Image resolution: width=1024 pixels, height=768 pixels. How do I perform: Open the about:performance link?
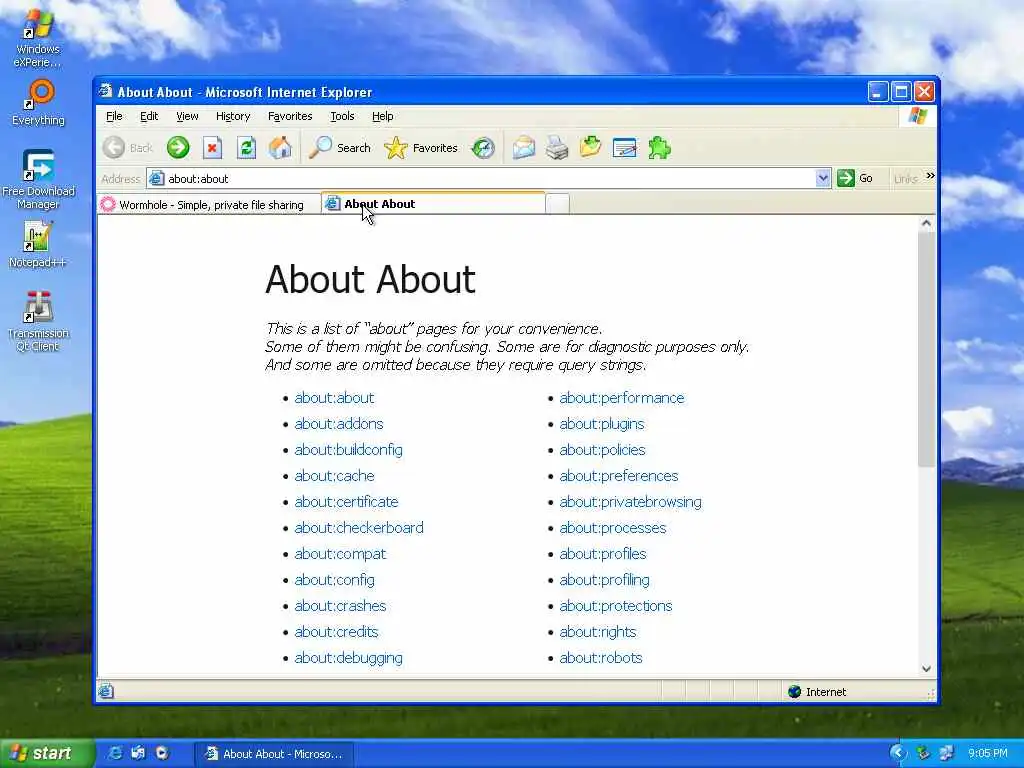[x=622, y=398]
